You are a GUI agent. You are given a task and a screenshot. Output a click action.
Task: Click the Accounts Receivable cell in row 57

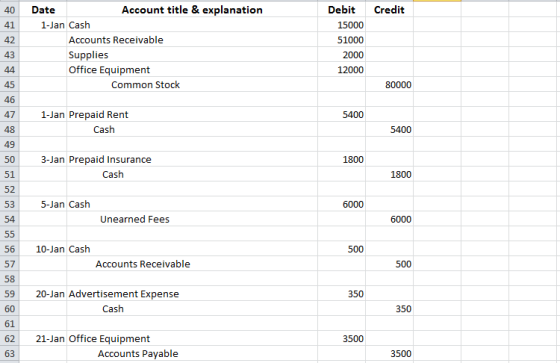click(192, 264)
